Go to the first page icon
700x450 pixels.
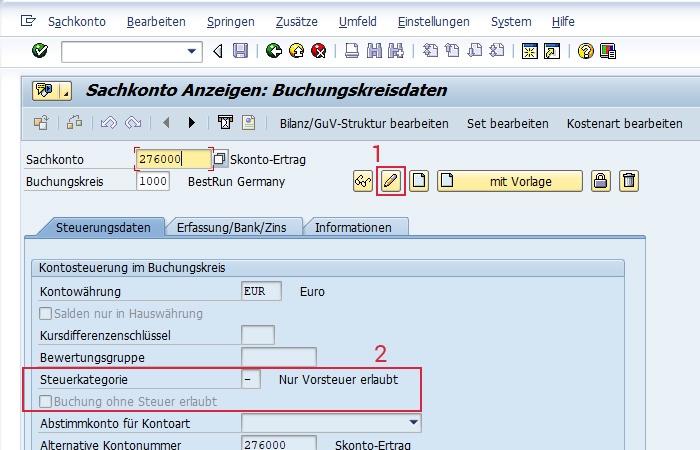[430, 51]
